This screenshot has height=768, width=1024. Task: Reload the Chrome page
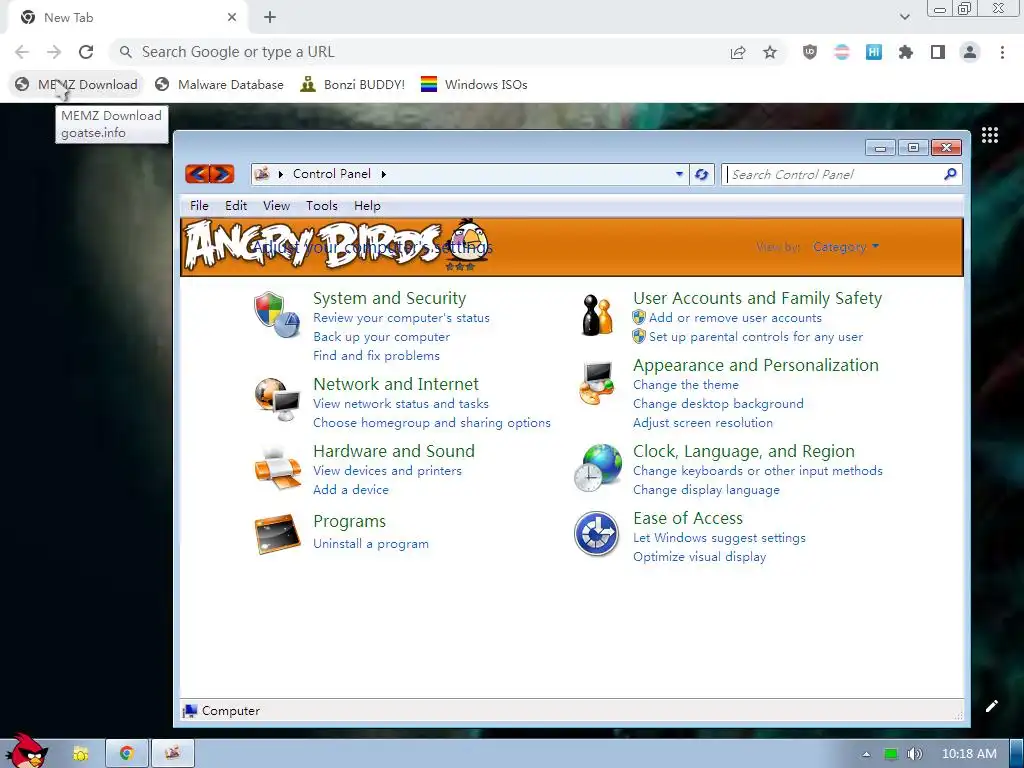point(86,52)
